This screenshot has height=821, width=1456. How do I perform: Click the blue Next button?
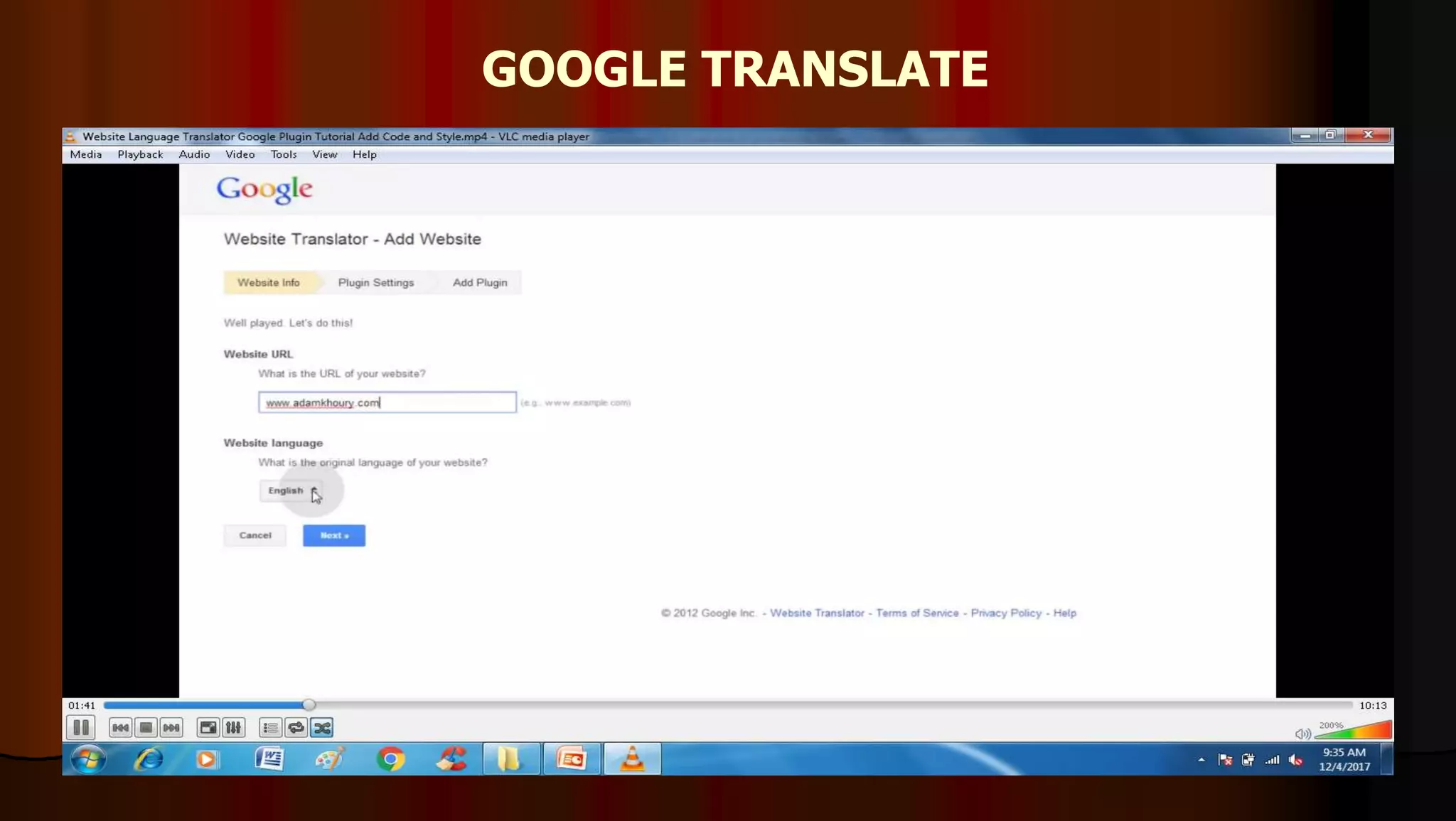334,535
